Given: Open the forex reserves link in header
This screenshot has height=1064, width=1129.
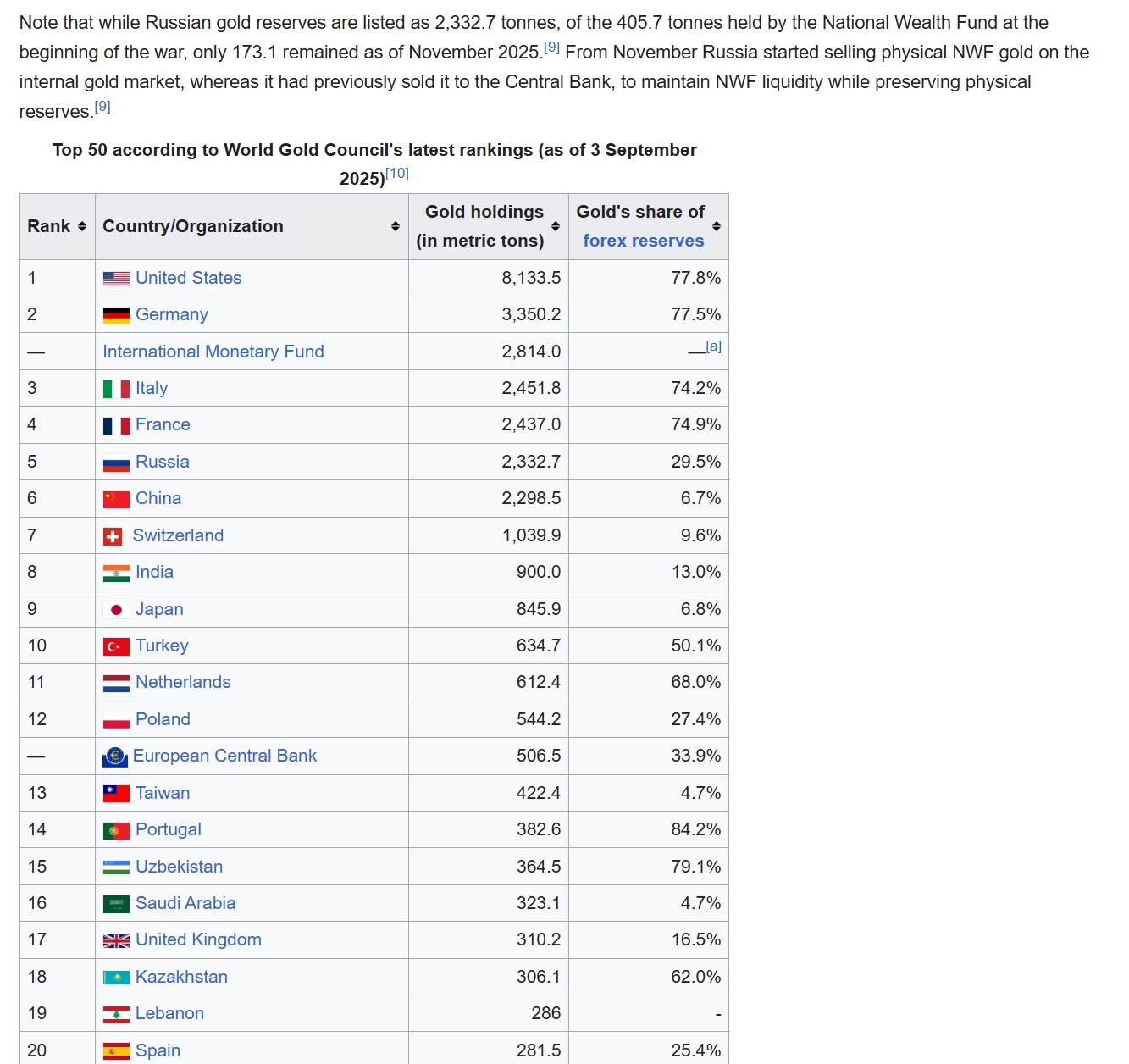Looking at the screenshot, I should pos(644,241).
